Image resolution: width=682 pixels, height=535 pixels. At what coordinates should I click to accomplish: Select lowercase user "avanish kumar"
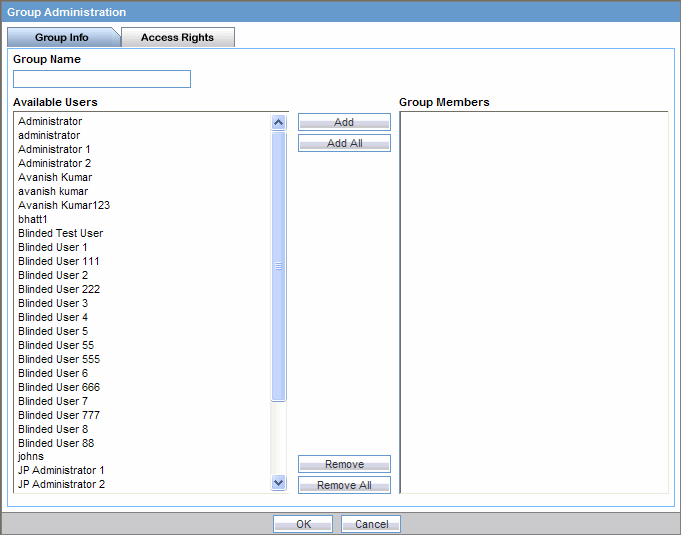[53, 191]
